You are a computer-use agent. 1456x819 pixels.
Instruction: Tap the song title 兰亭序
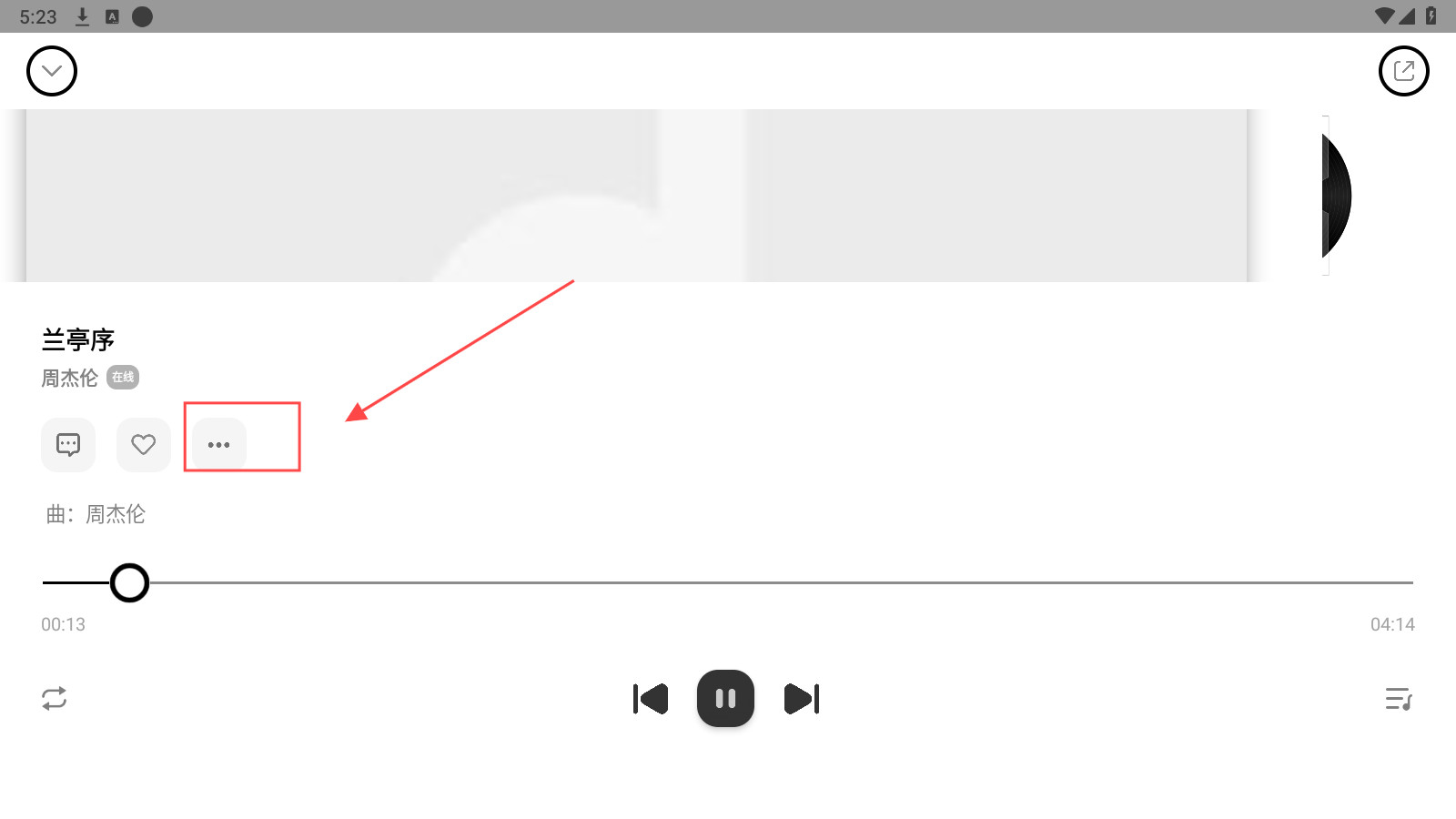tap(78, 340)
